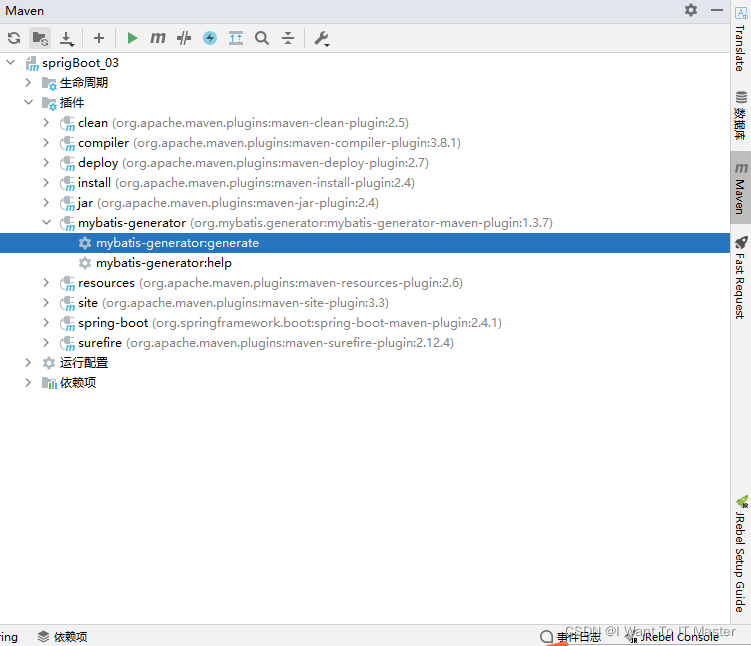Show dependencies diagram icon
This screenshot has width=751, height=646.
click(x=236, y=38)
